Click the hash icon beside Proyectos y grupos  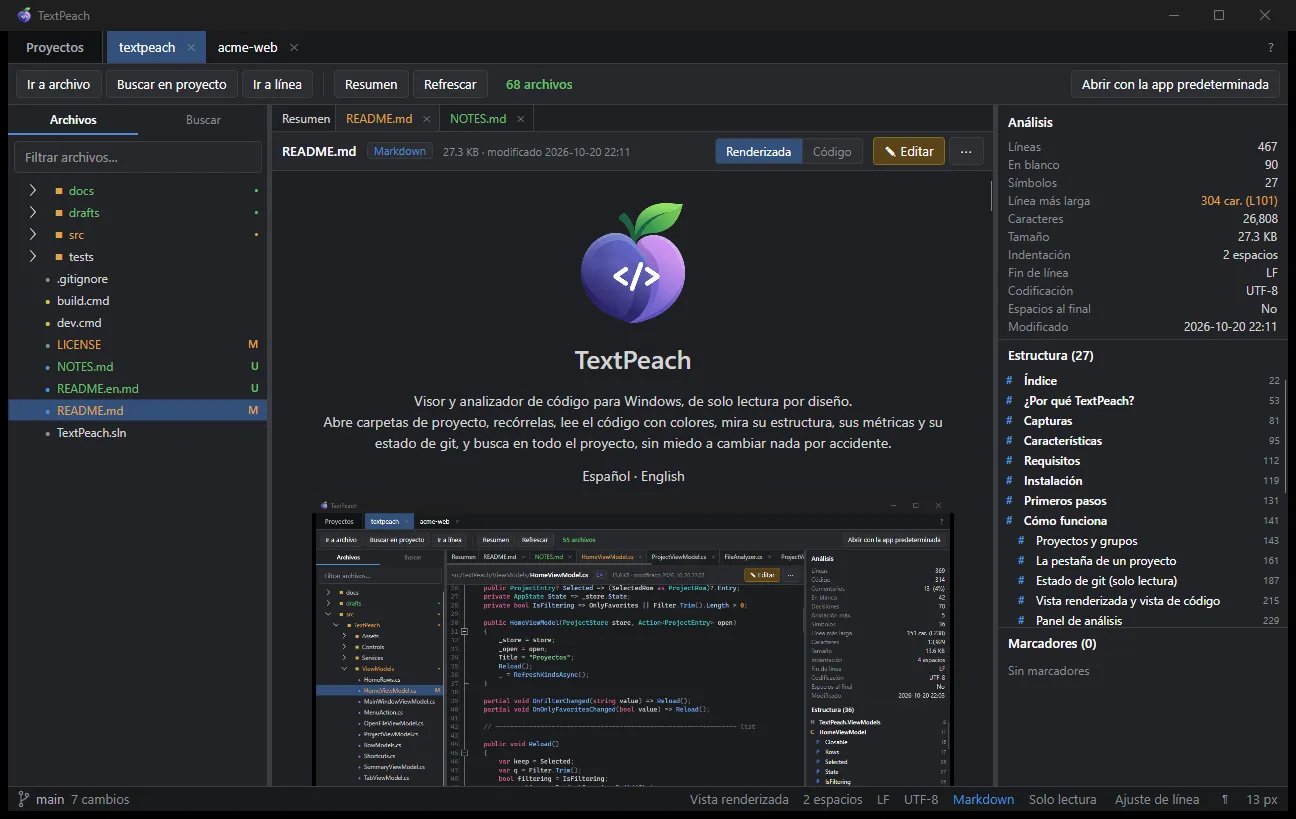1021,541
